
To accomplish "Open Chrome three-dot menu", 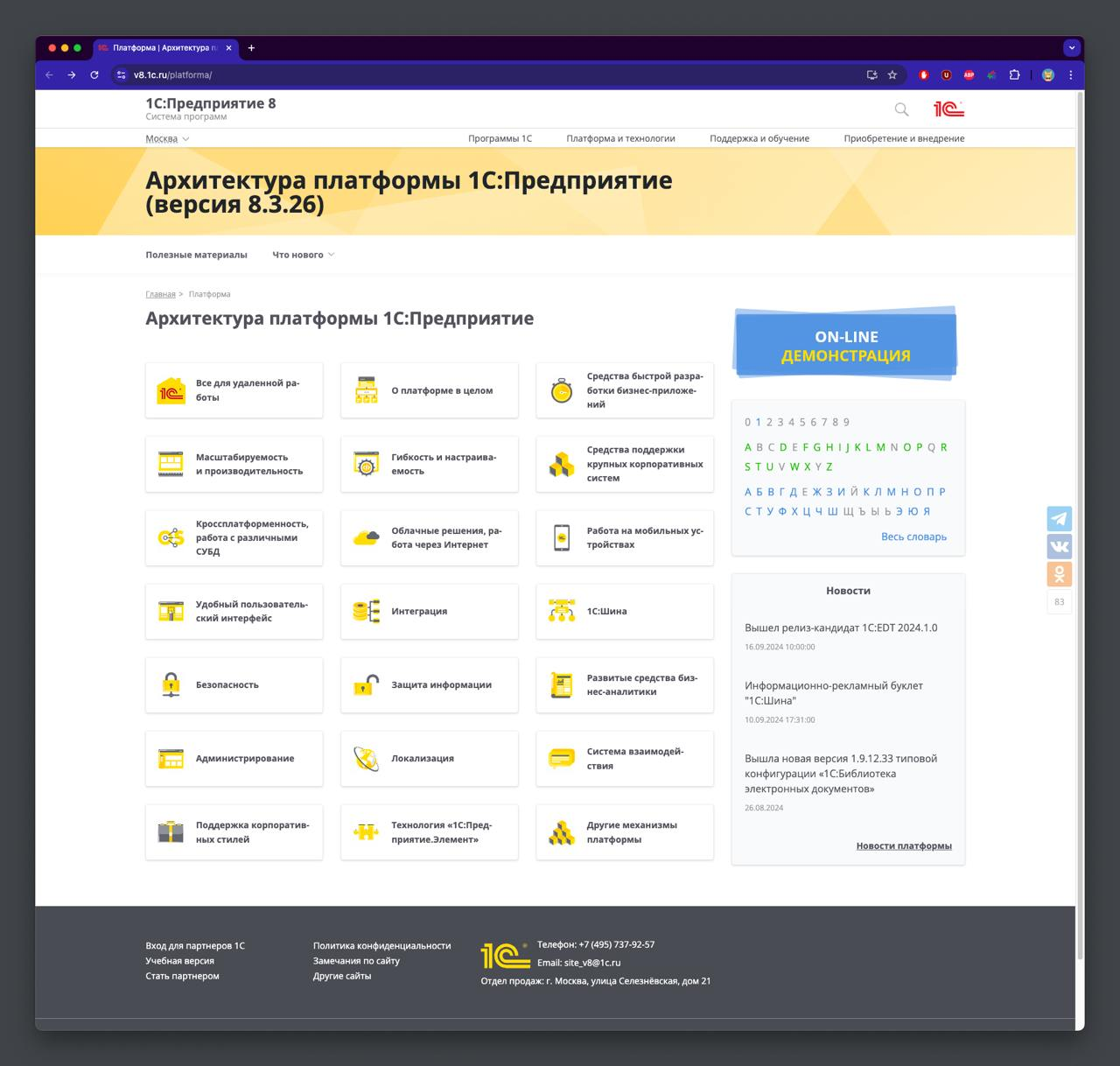I will pyautogui.click(x=1071, y=75).
